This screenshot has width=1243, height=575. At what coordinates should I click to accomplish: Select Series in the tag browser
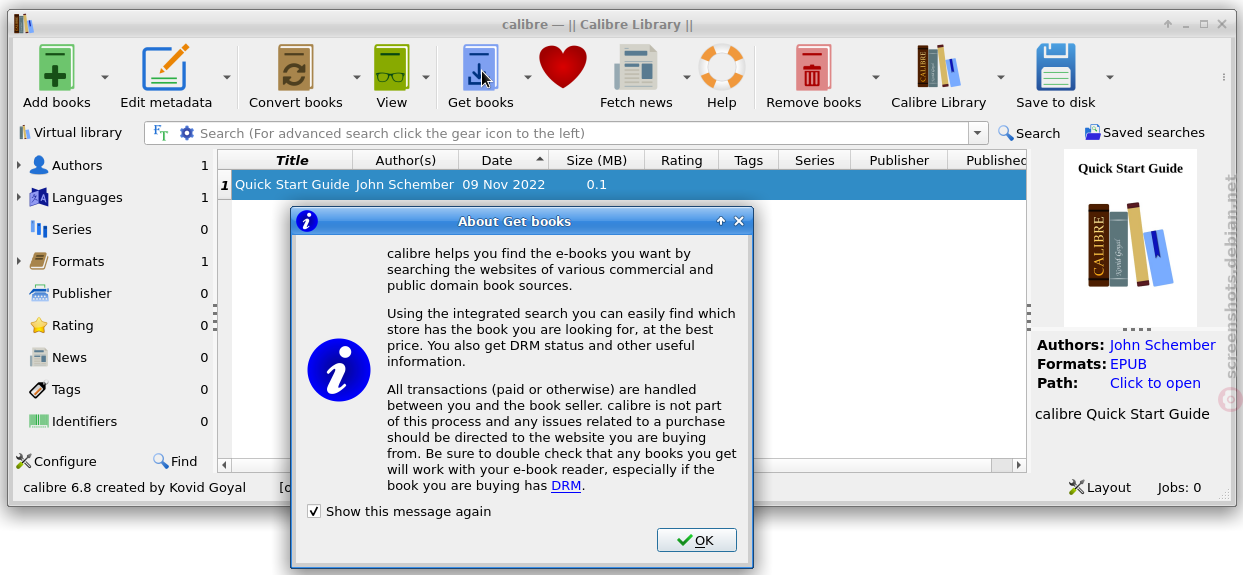(x=71, y=229)
